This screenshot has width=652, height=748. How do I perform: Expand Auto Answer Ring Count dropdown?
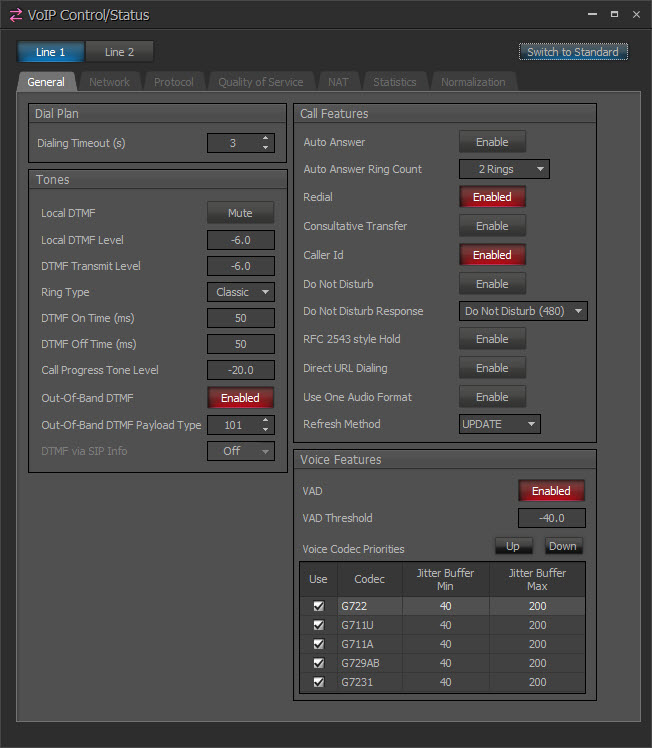coord(504,169)
